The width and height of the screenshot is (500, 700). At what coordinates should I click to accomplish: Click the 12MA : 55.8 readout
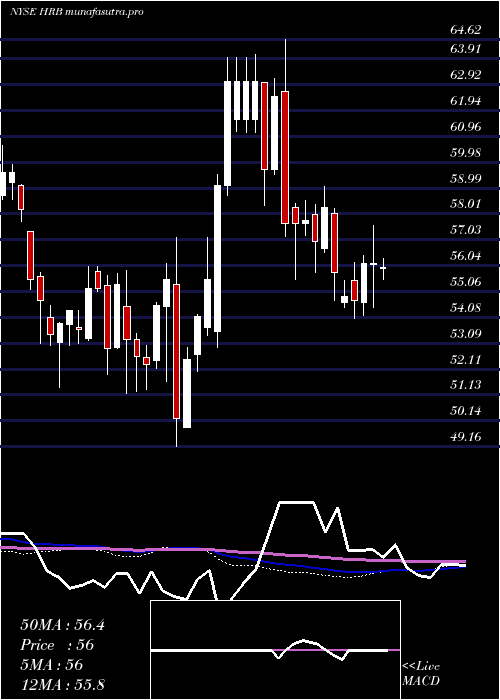click(62, 684)
